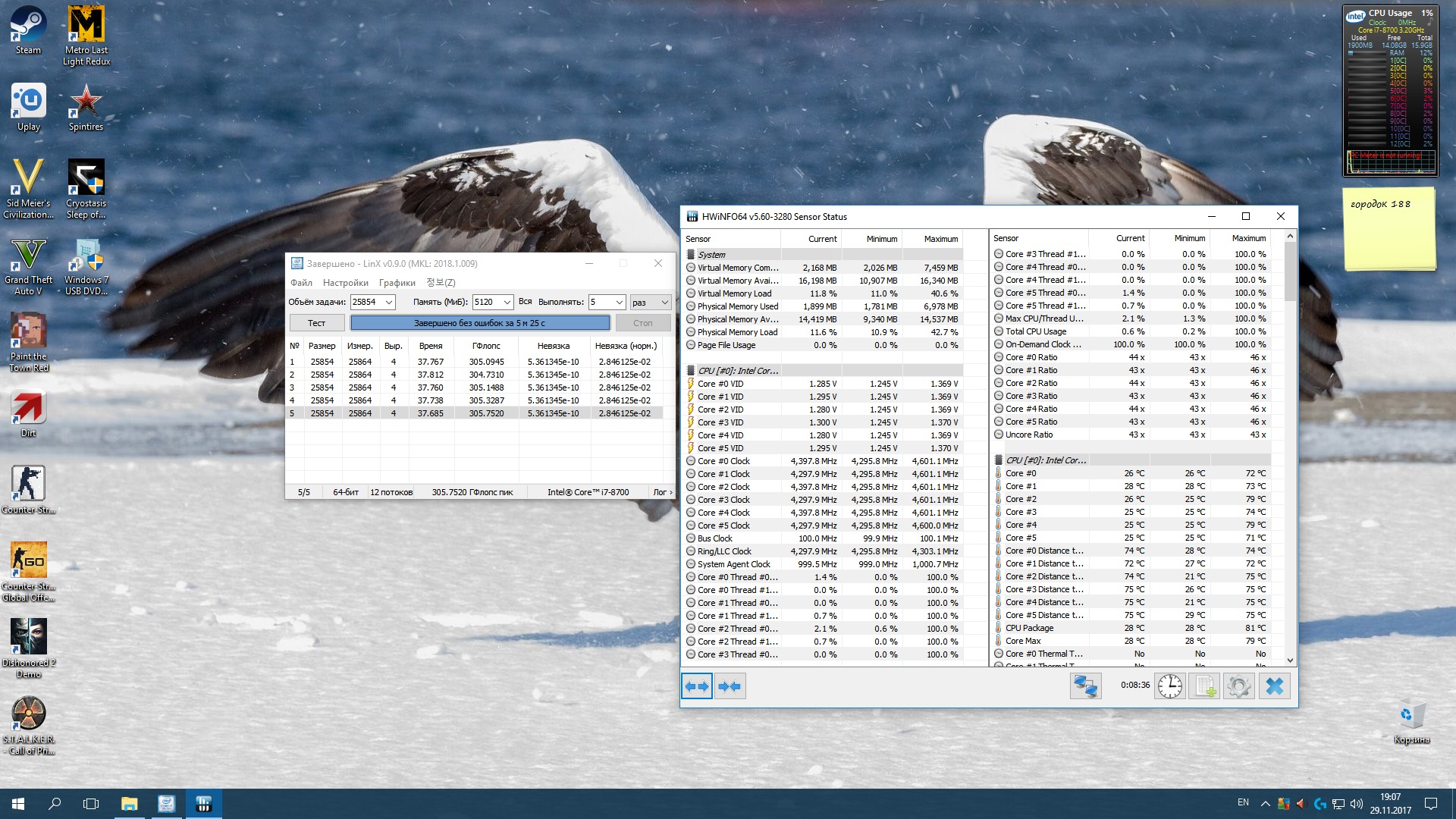Open the run count 5 dropdown
This screenshot has height=819, width=1456.
(x=619, y=302)
